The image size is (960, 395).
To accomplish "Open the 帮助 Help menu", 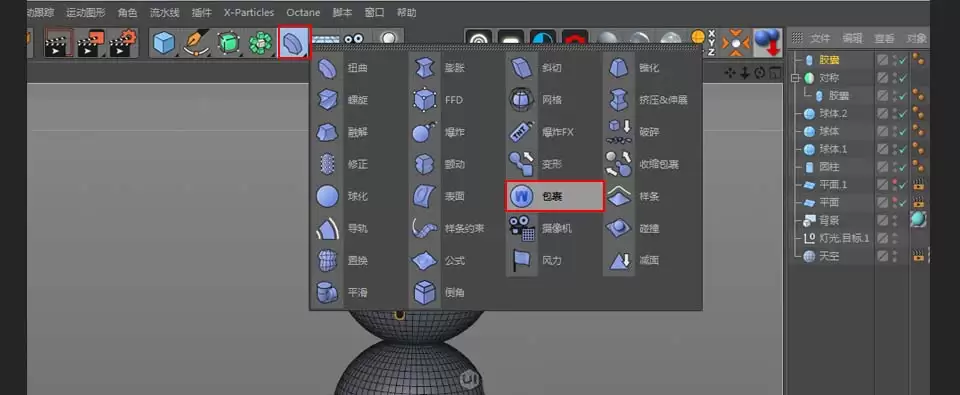I will (406, 12).
